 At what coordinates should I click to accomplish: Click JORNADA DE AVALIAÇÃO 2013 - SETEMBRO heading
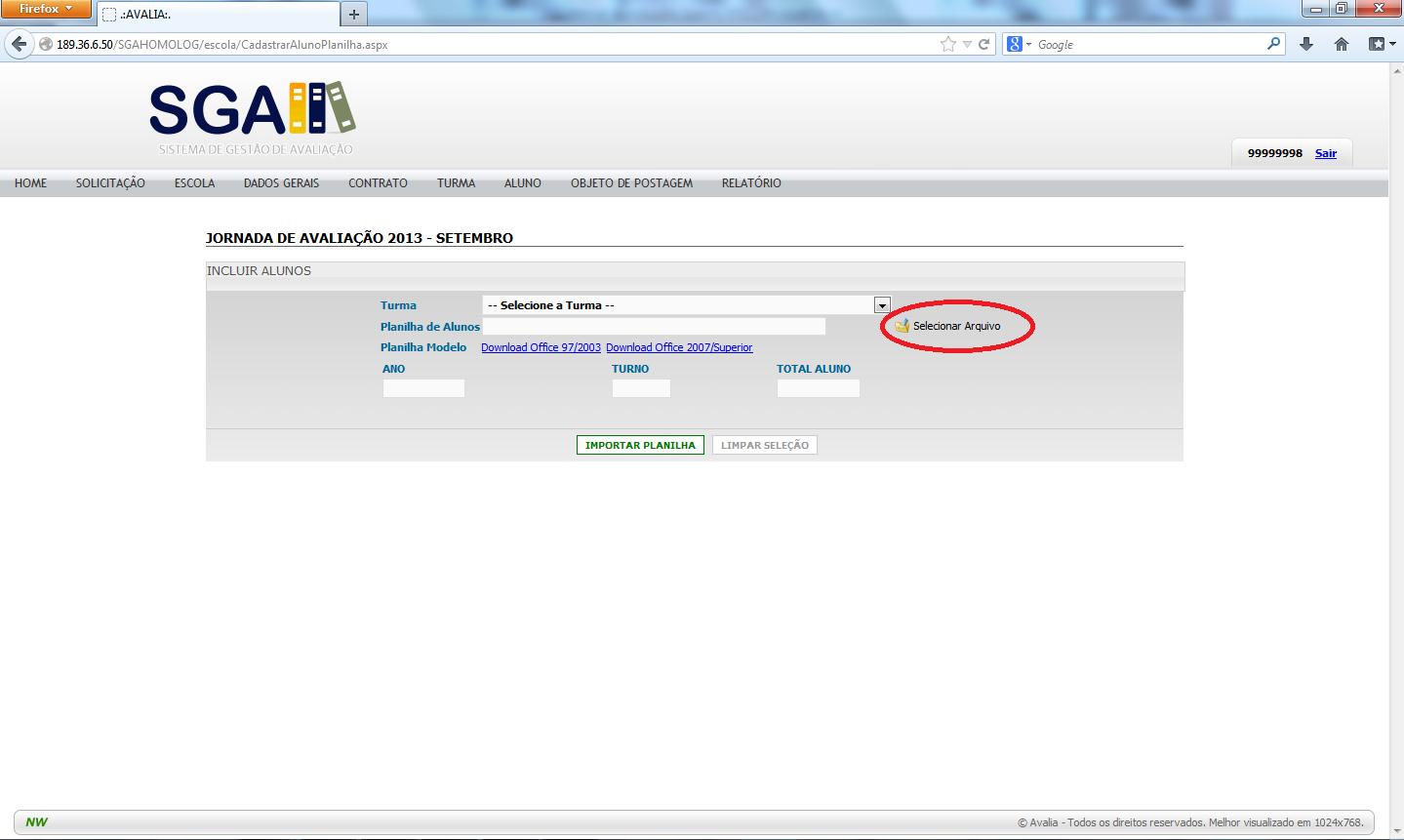coord(359,238)
